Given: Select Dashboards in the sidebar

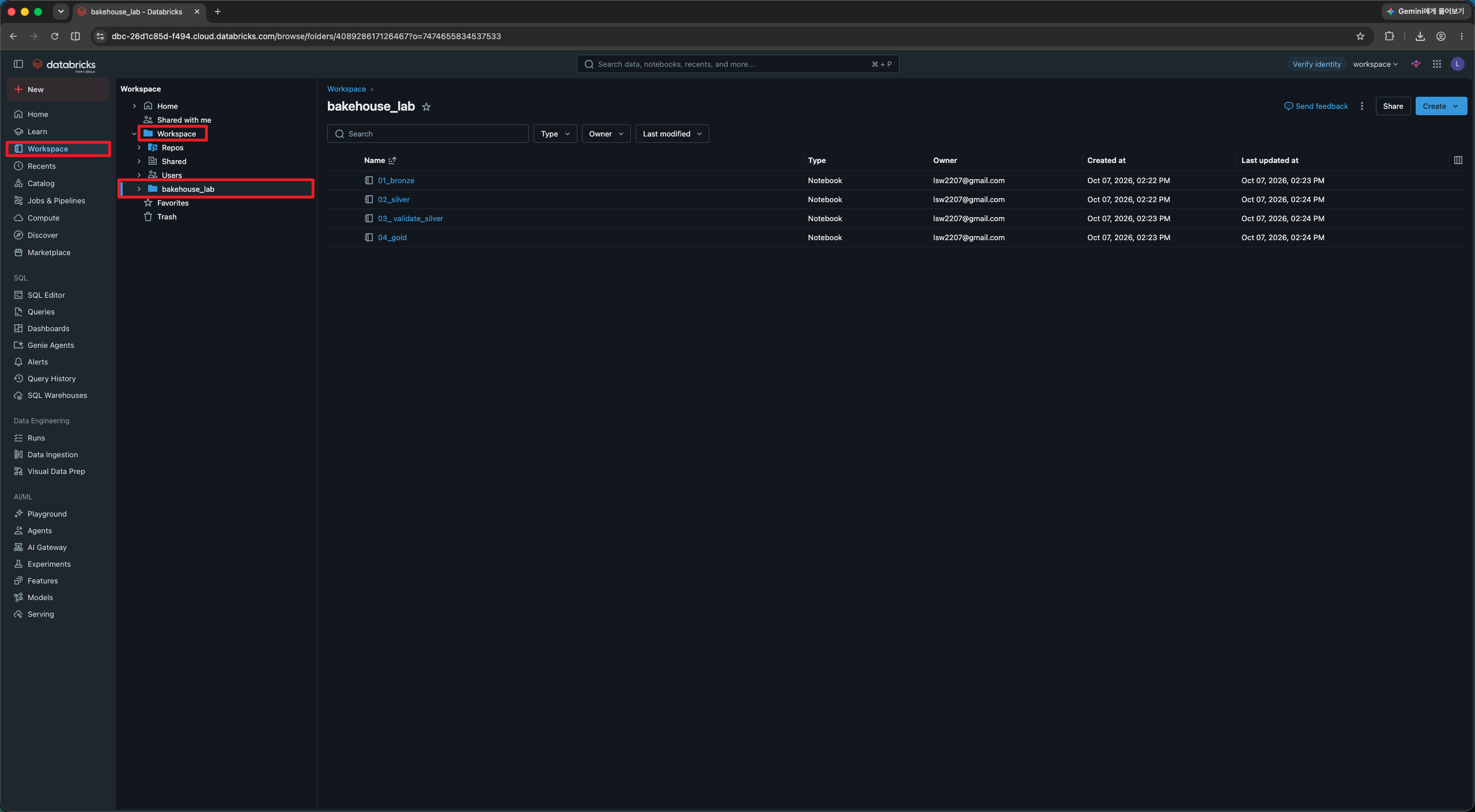Looking at the screenshot, I should (x=48, y=328).
